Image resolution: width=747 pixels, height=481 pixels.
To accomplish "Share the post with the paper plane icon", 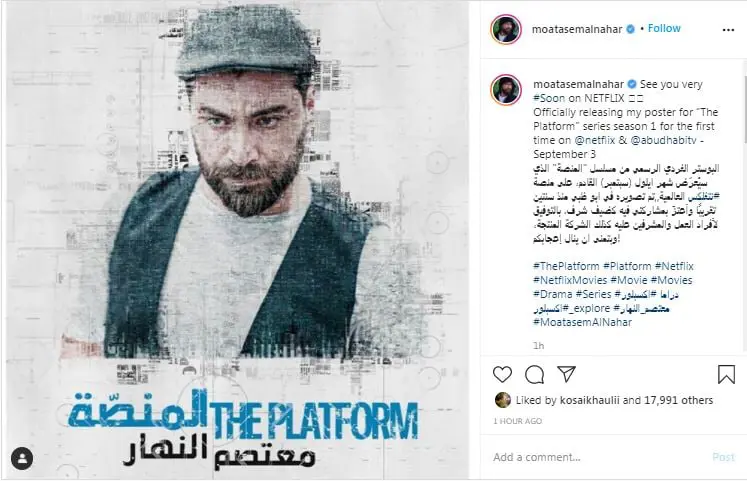I will pyautogui.click(x=566, y=374).
